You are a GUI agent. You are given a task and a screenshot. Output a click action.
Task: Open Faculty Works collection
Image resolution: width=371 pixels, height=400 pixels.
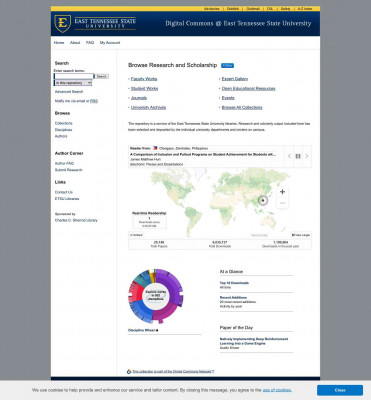tap(144, 79)
